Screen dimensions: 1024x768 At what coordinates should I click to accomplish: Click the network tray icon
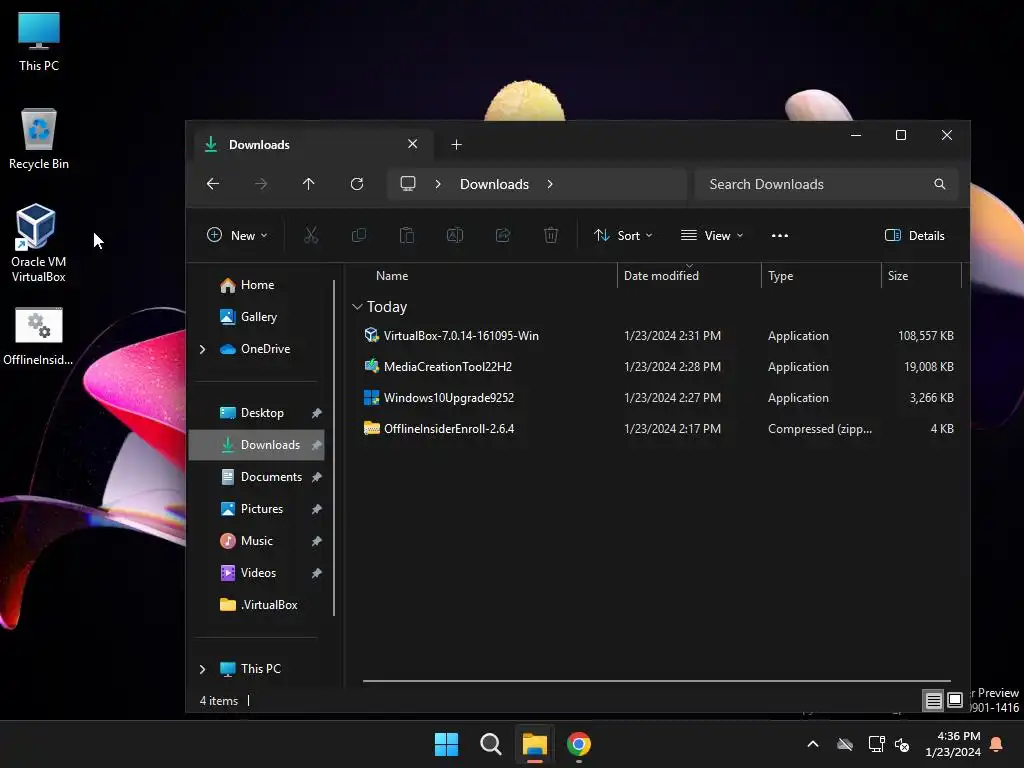point(876,744)
